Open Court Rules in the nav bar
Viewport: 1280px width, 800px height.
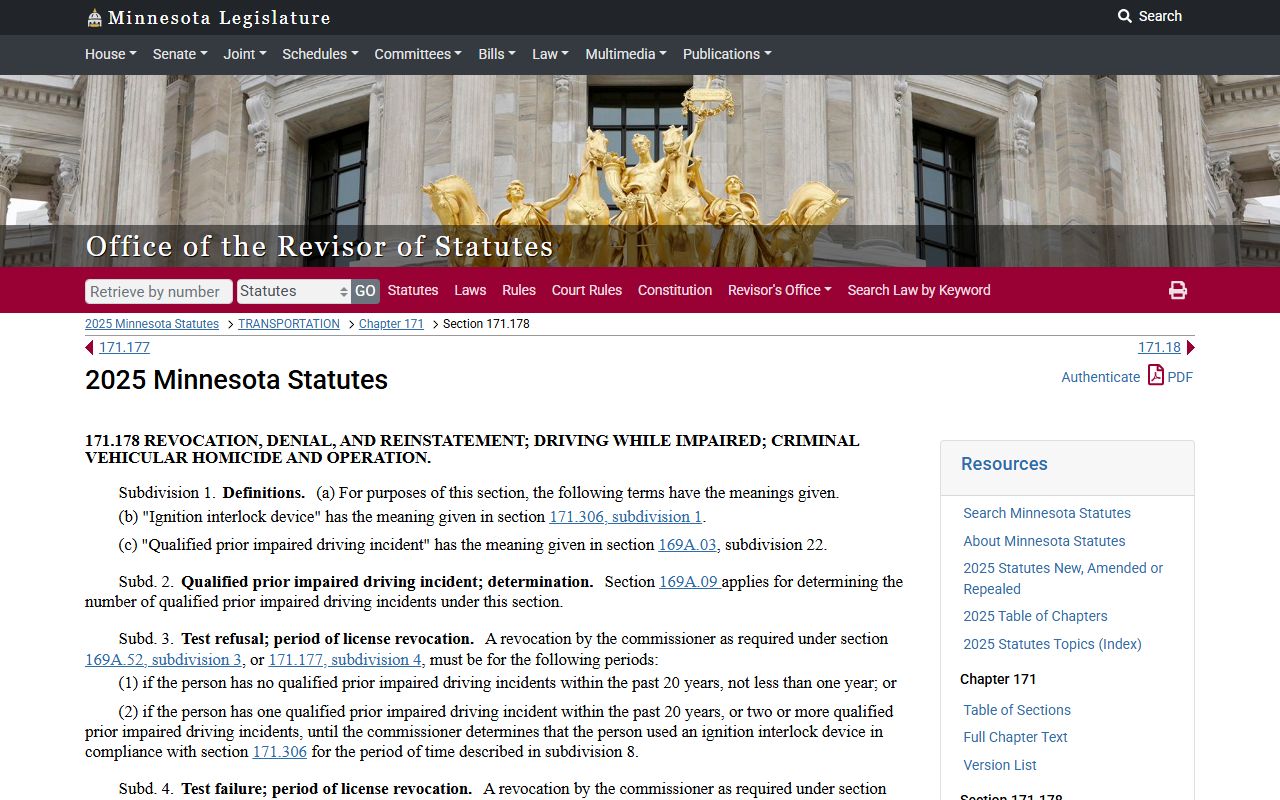click(x=587, y=290)
